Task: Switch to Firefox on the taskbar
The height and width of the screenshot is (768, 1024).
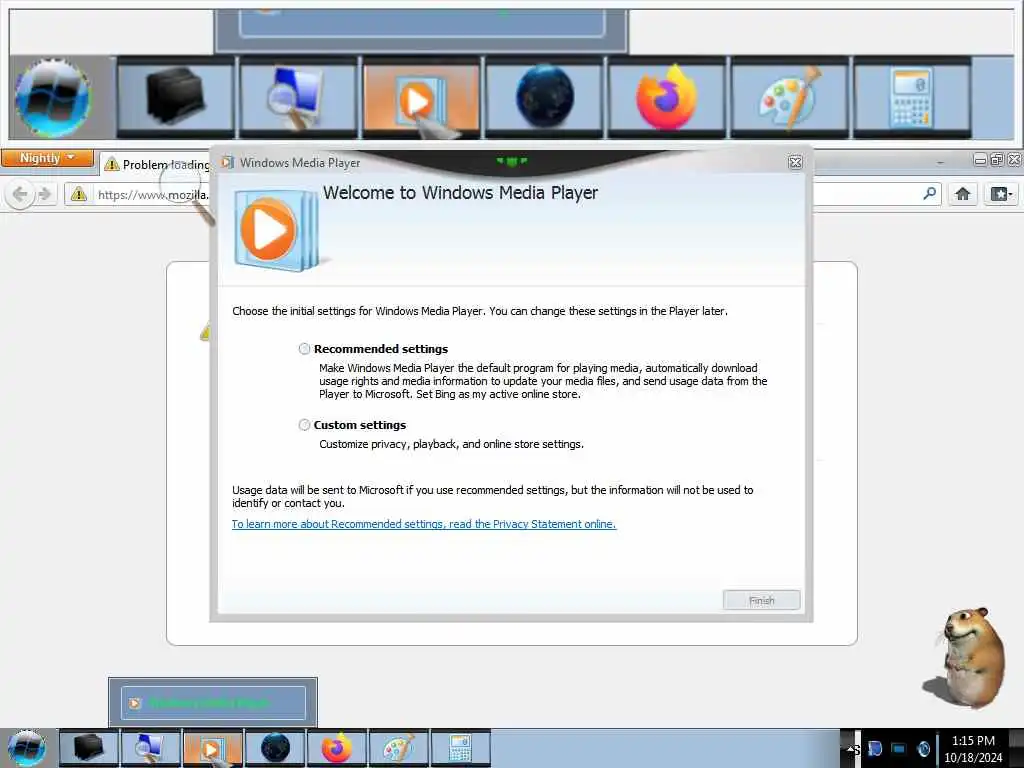Action: coord(337,748)
